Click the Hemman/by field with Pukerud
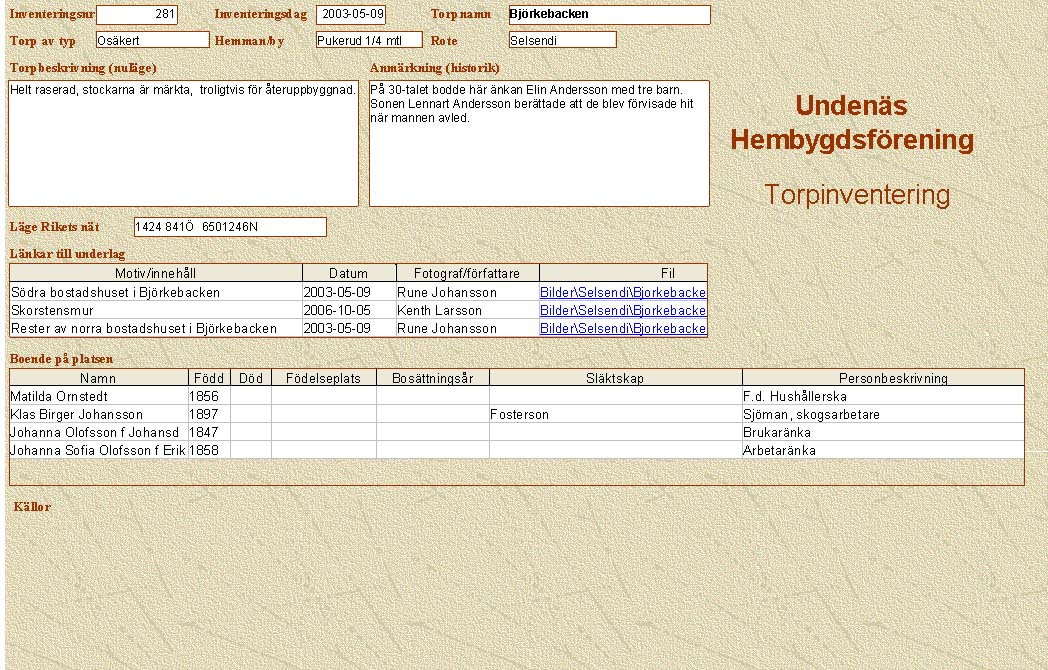 coord(369,40)
